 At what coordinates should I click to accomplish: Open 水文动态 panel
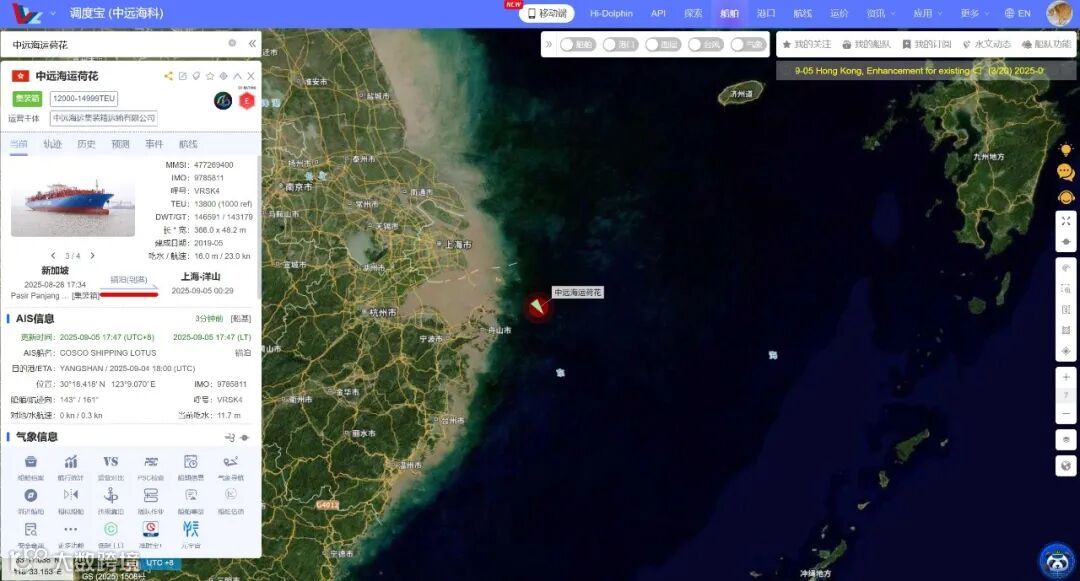point(986,44)
